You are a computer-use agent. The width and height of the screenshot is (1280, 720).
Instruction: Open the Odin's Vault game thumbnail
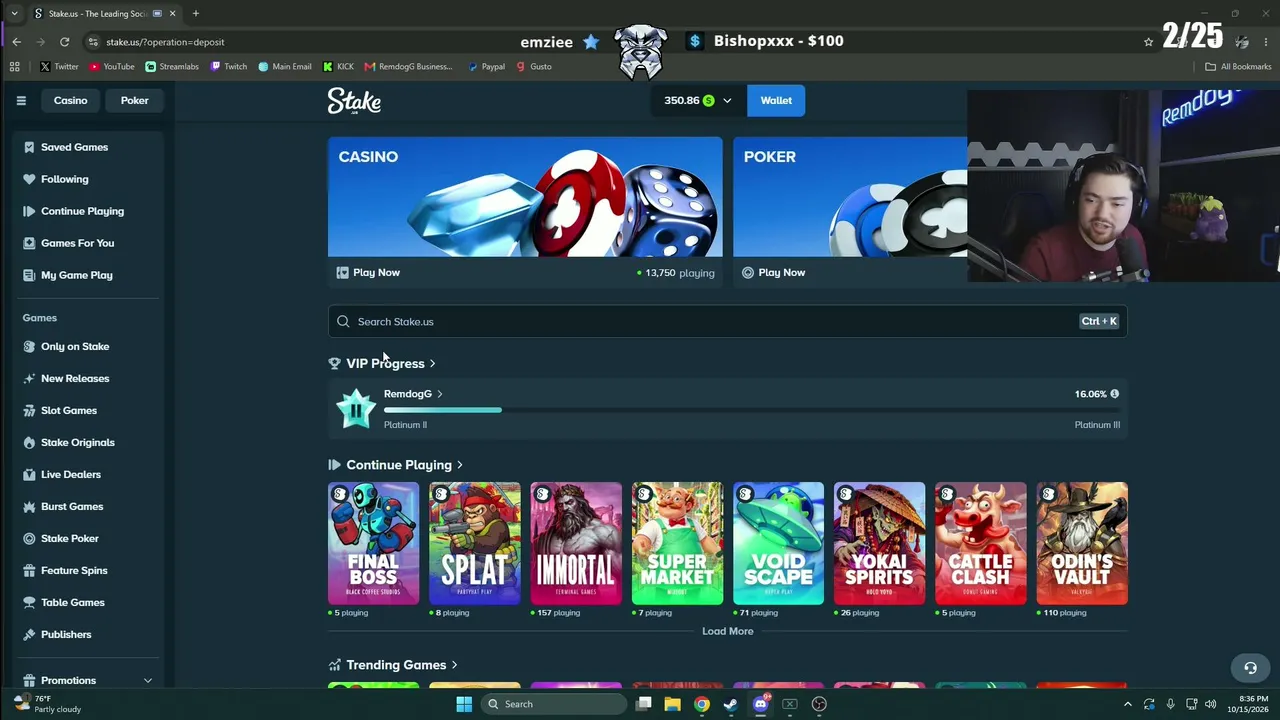[x=1082, y=543]
